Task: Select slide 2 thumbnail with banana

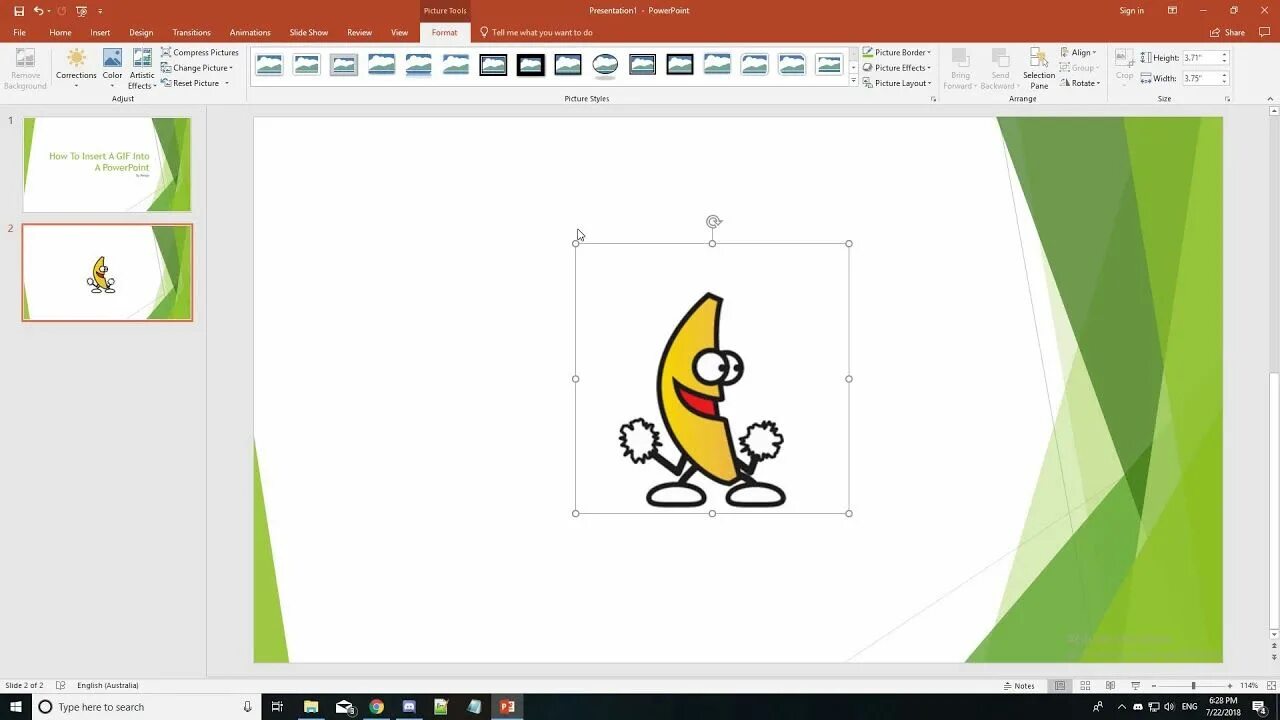Action: pyautogui.click(x=107, y=272)
